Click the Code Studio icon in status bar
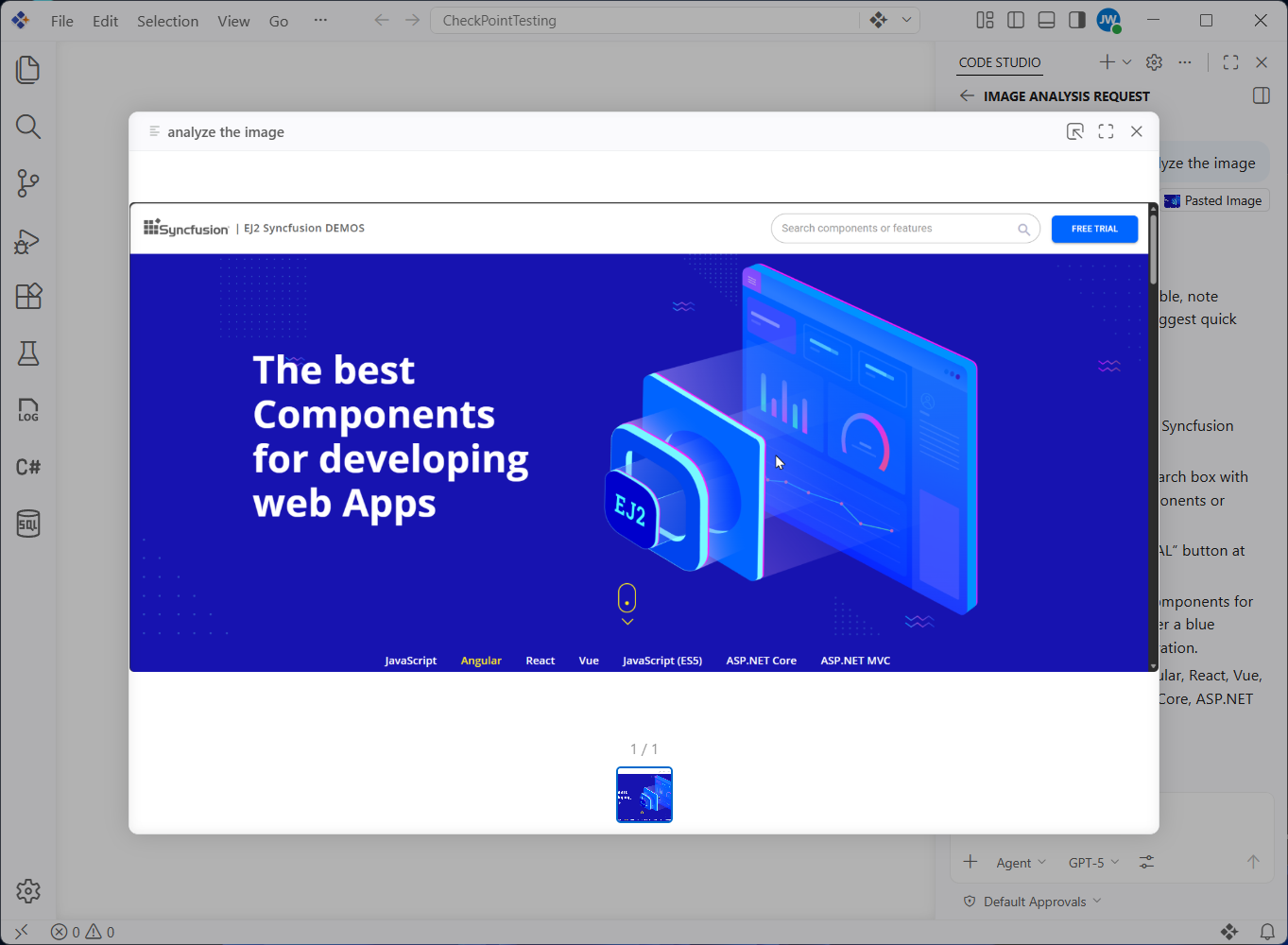 (x=1229, y=932)
